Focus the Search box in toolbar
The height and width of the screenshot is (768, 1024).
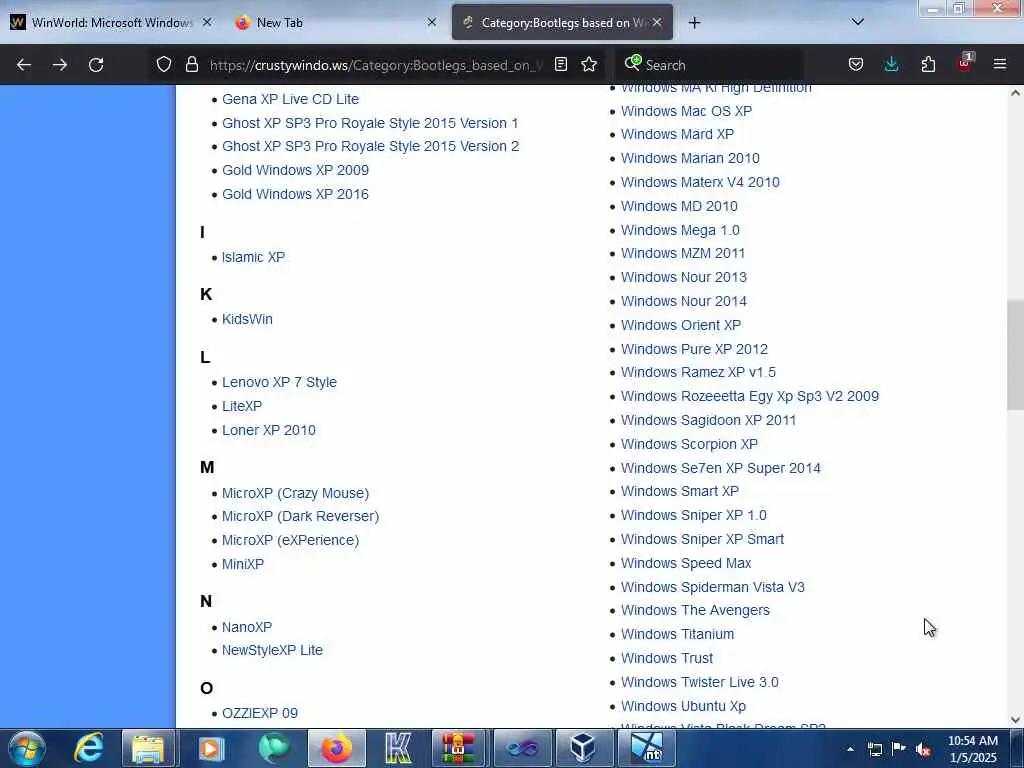[x=709, y=65]
